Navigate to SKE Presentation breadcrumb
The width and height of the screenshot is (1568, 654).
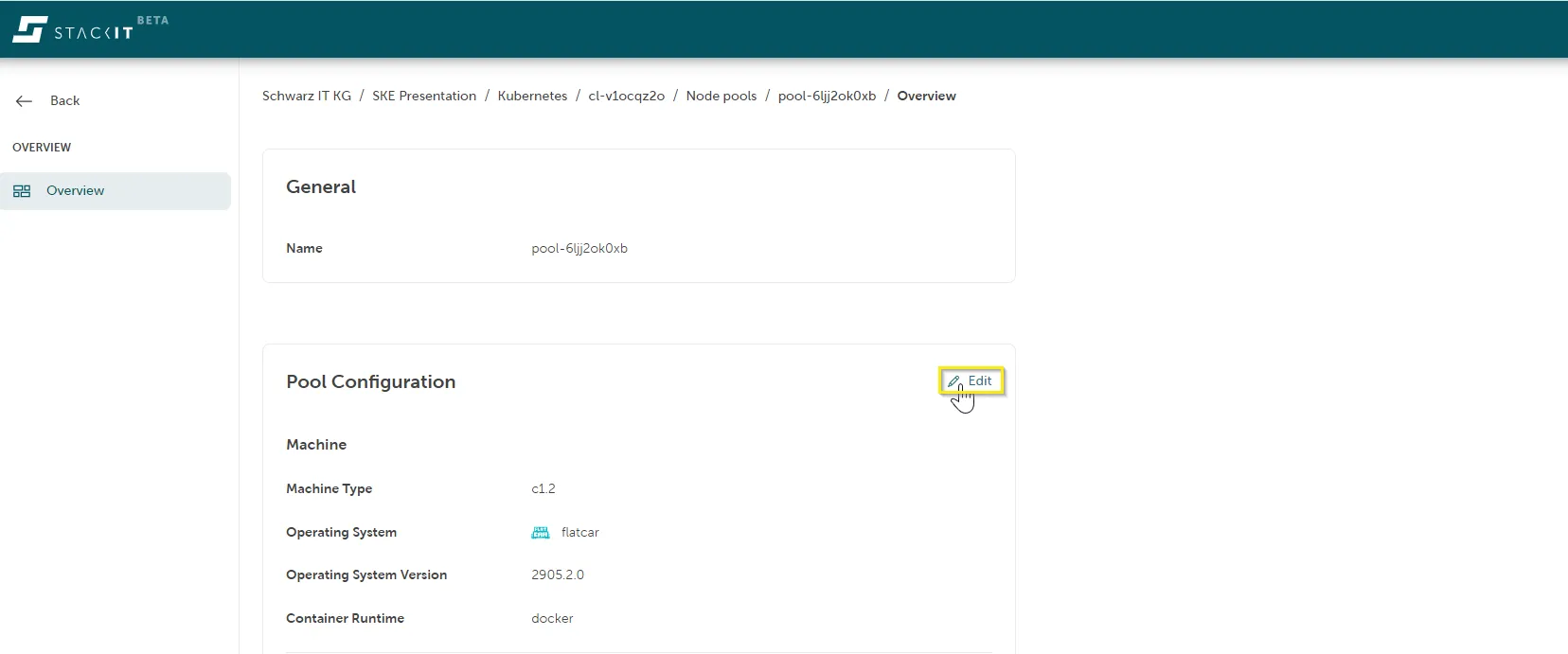tap(424, 97)
